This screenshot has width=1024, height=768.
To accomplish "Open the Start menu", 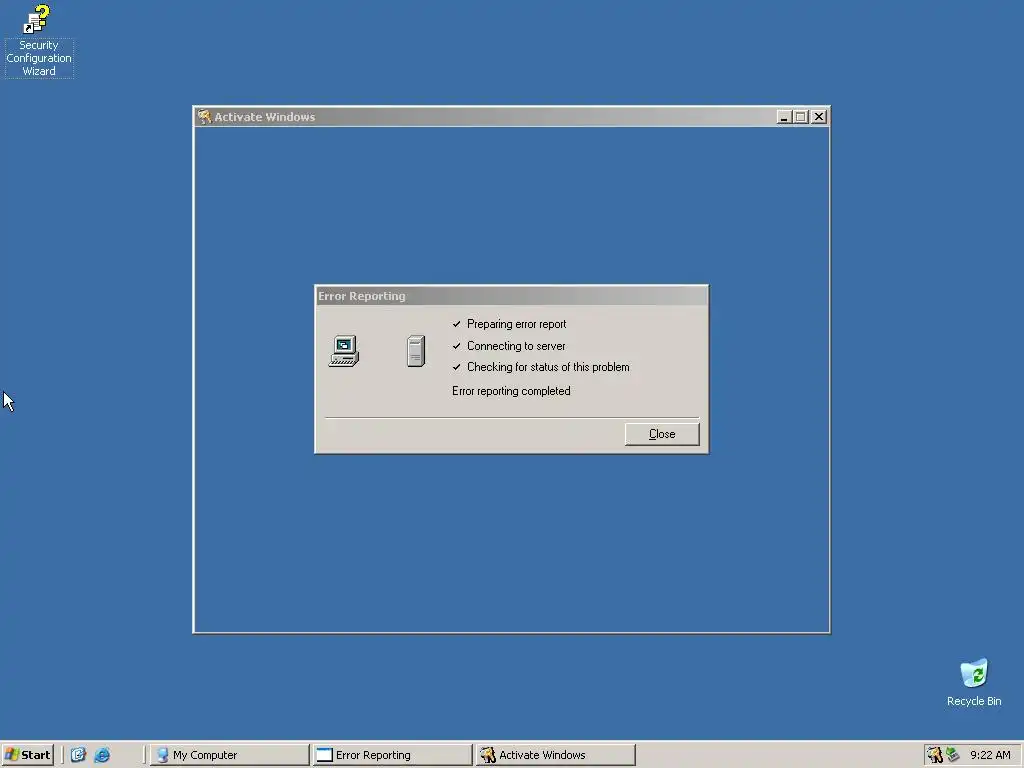I will pyautogui.click(x=27, y=755).
